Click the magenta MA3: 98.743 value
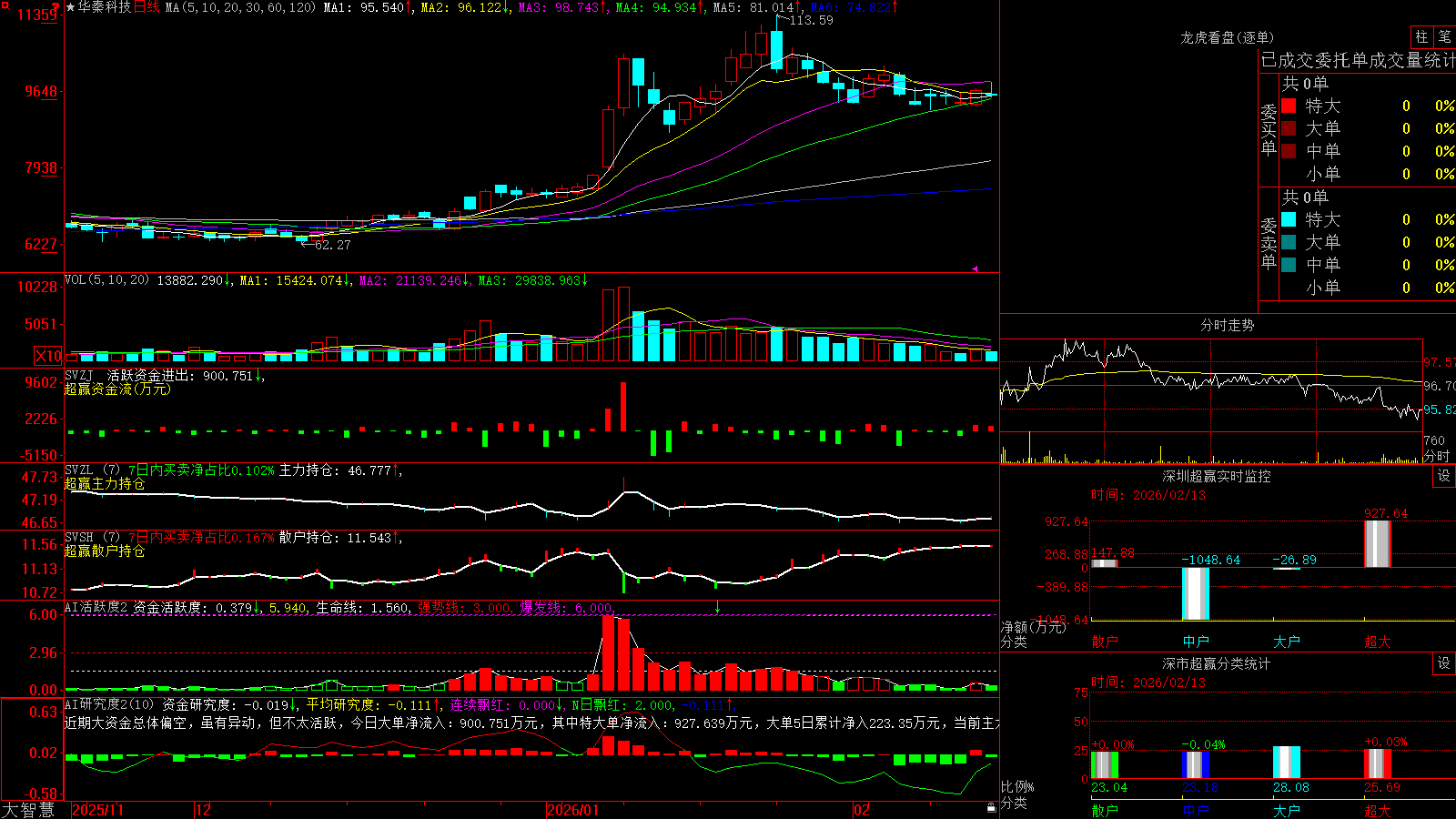This screenshot has height=819, width=1456. 563,7
